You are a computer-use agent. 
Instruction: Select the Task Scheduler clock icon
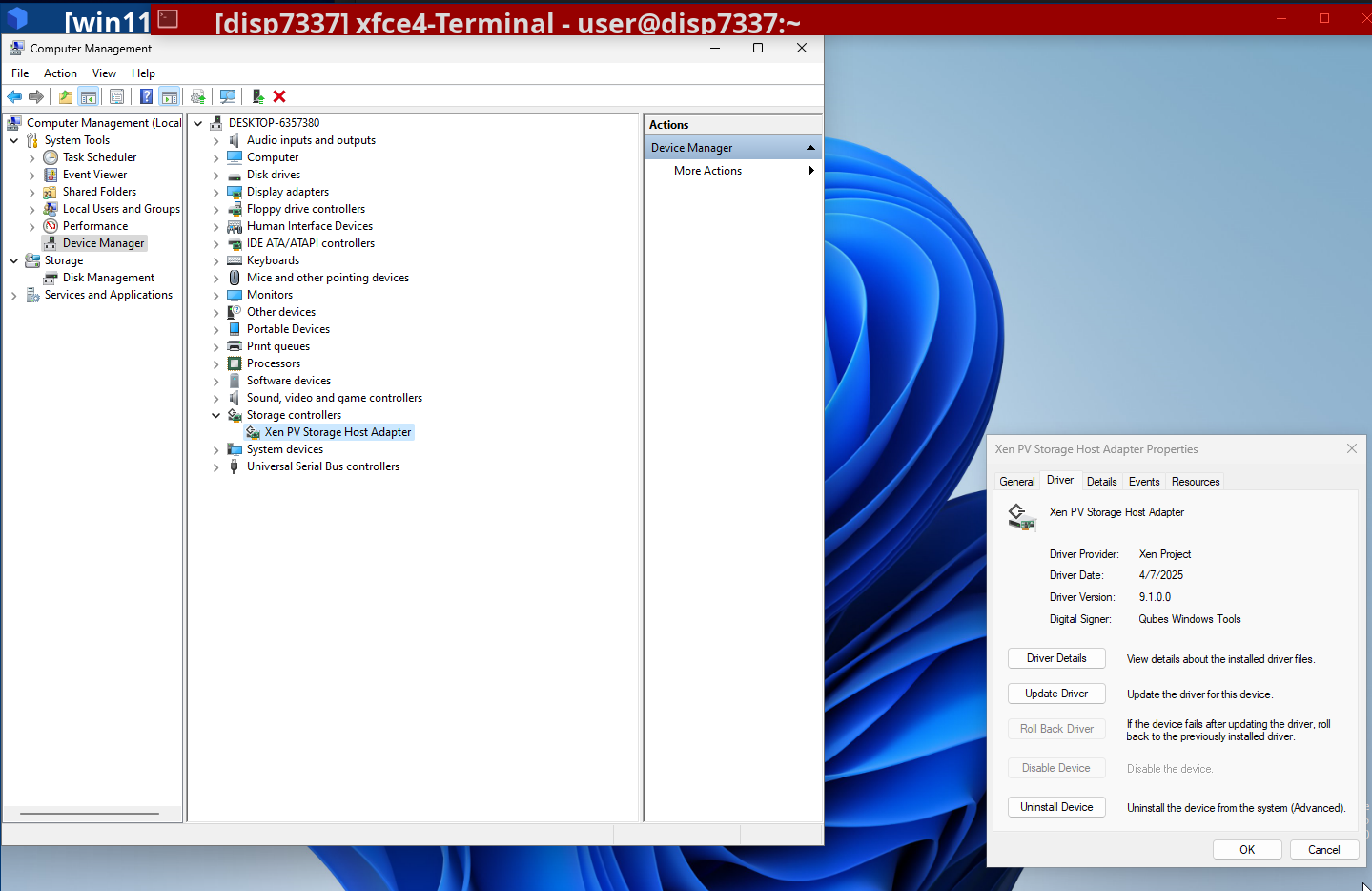[x=51, y=157]
